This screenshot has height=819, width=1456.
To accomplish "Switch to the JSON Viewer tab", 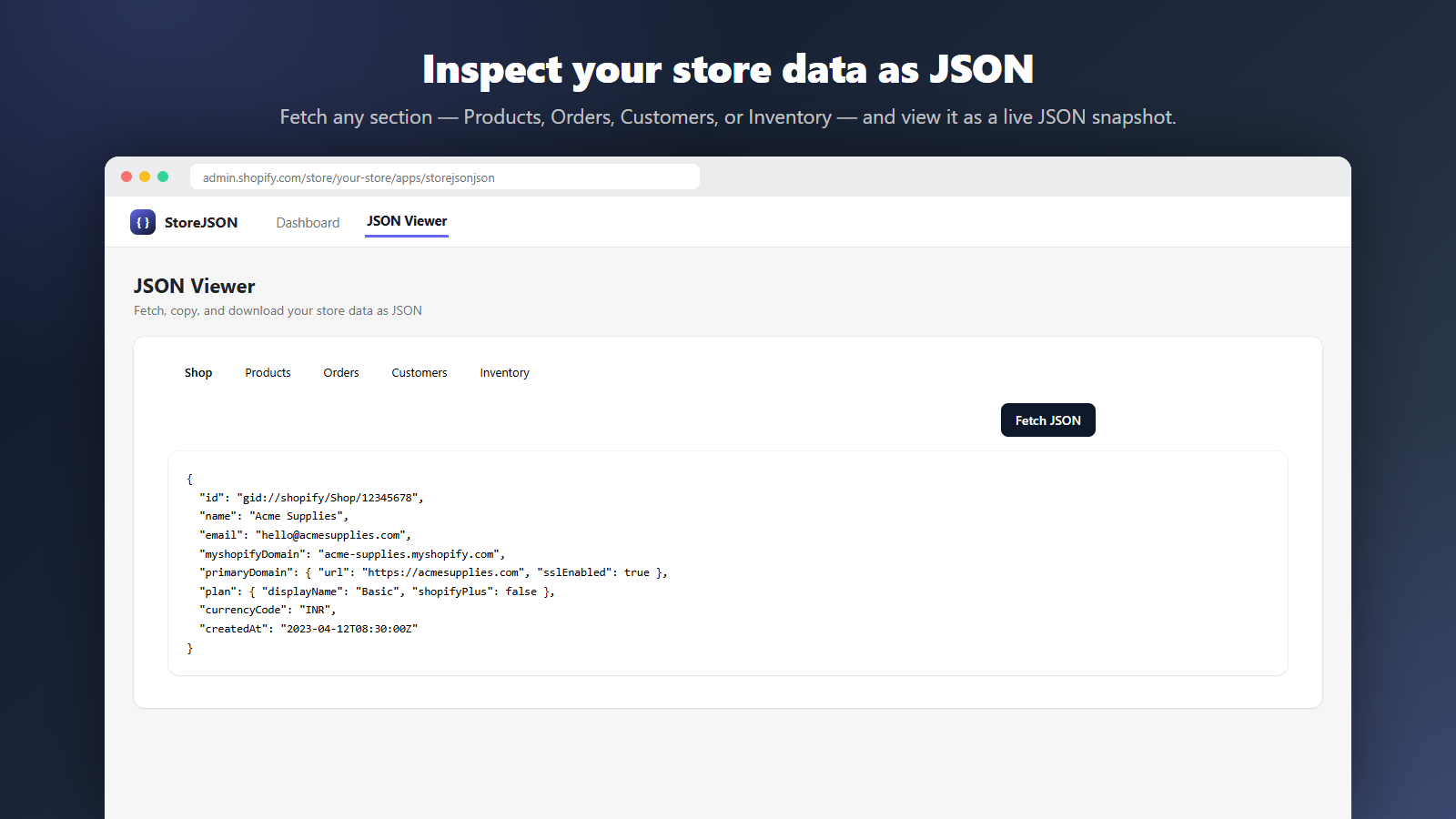I will 407,221.
